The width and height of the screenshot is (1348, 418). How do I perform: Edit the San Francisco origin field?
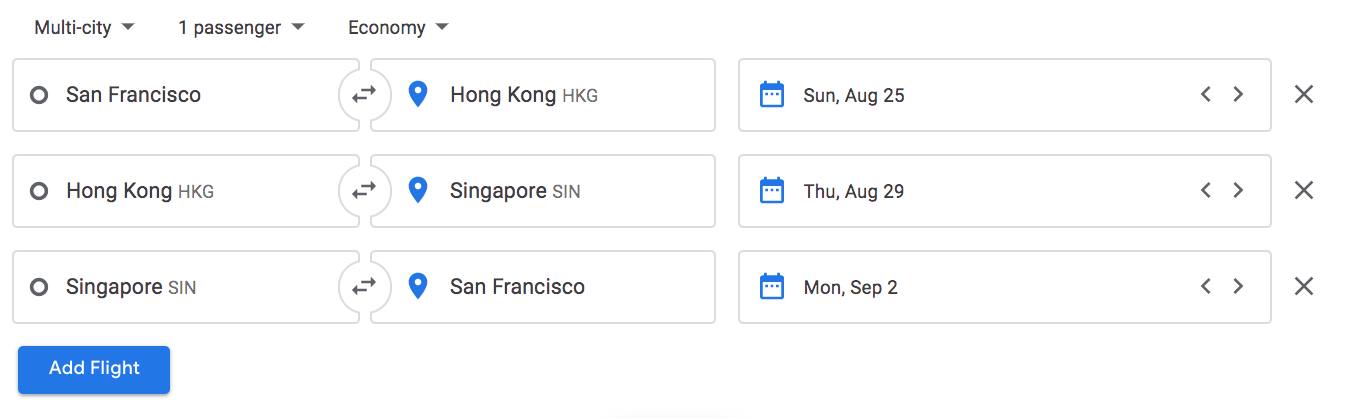click(185, 95)
